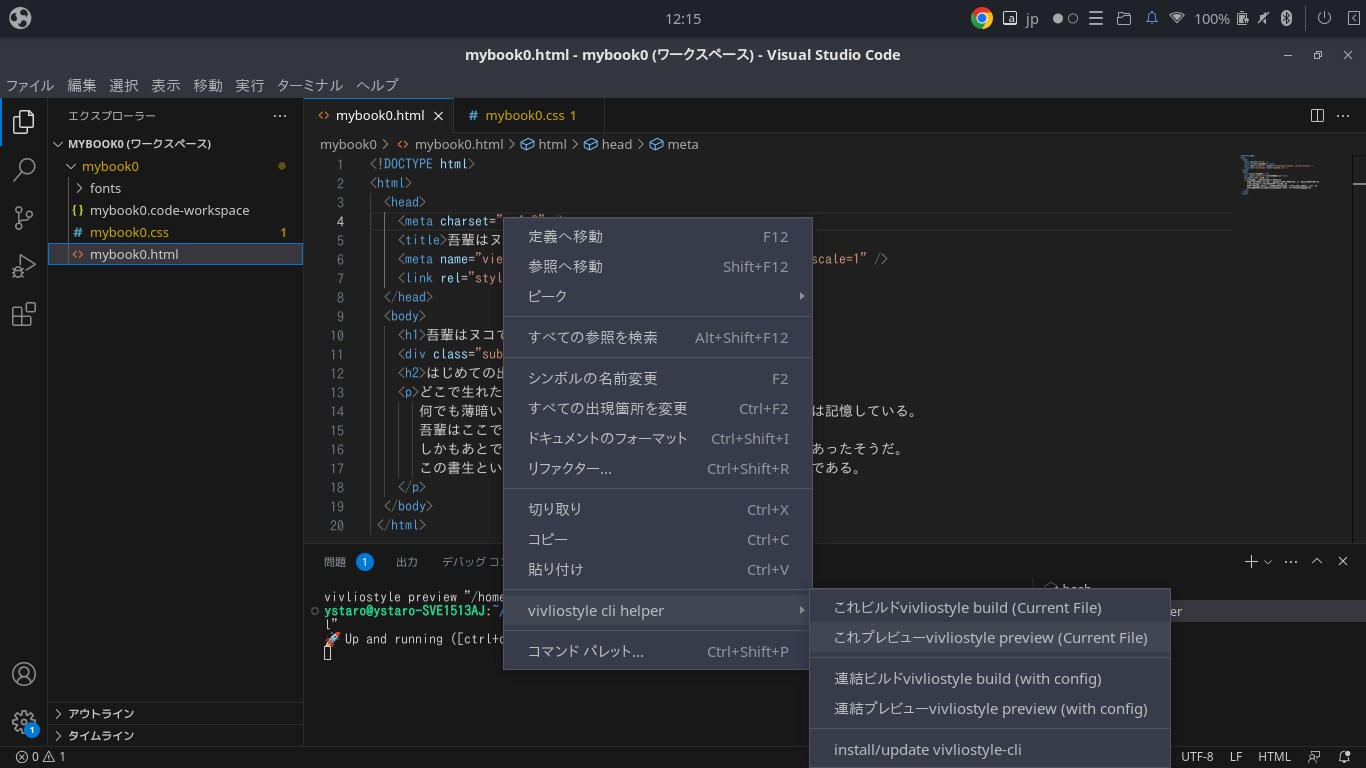The width and height of the screenshot is (1366, 768).
Task: Select the mybook0.html editor tab
Action: point(379,116)
